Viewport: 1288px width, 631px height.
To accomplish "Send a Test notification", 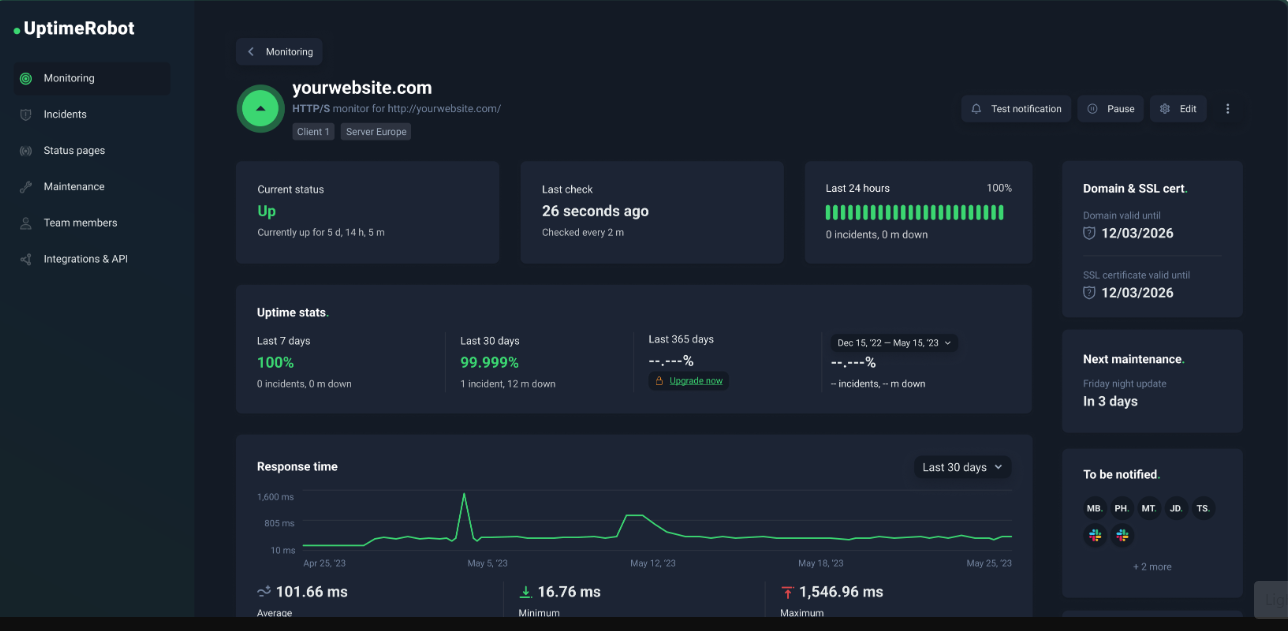I will [x=1016, y=109].
